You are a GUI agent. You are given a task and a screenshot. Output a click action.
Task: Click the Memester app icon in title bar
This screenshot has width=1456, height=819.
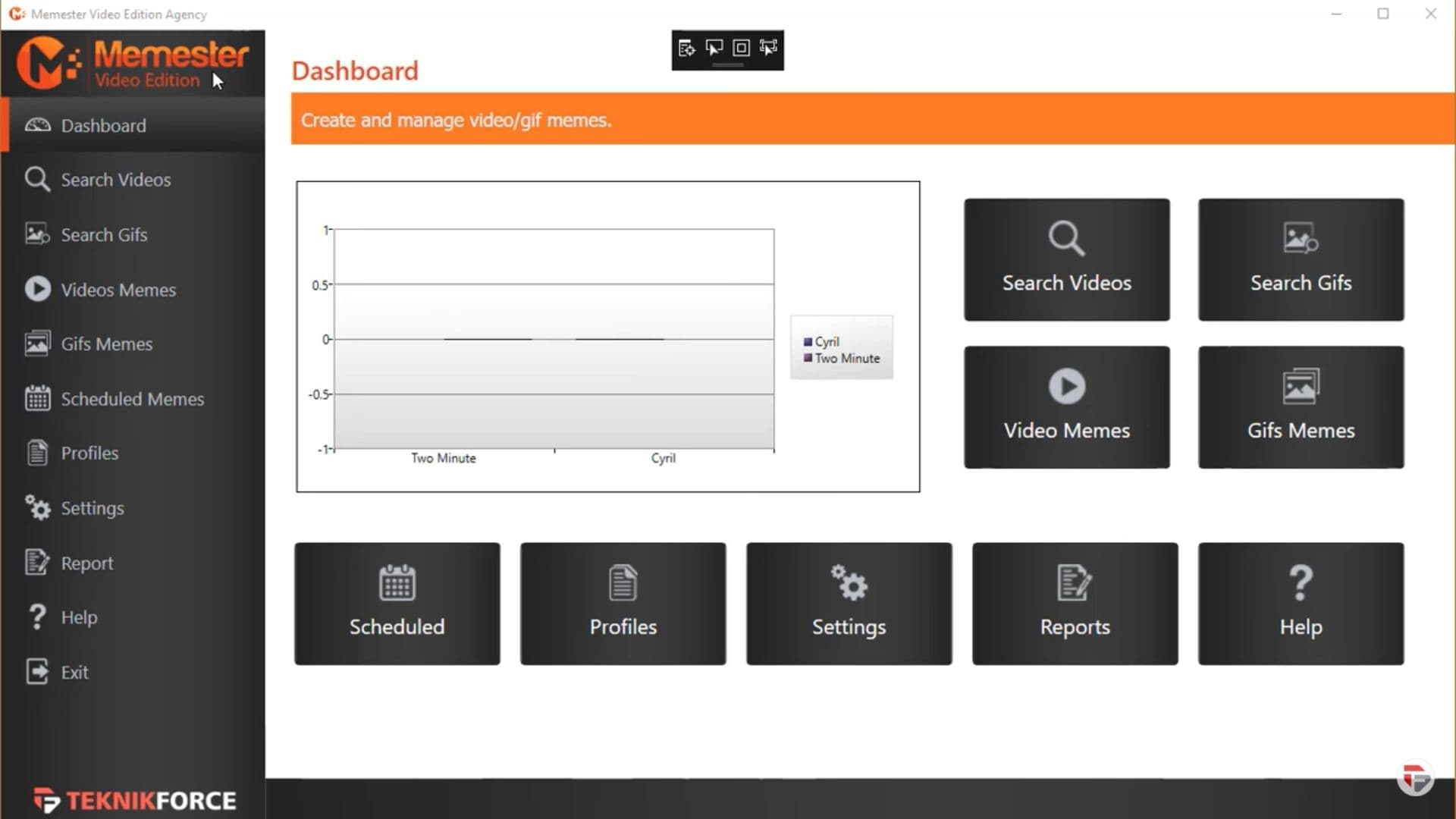pos(17,14)
